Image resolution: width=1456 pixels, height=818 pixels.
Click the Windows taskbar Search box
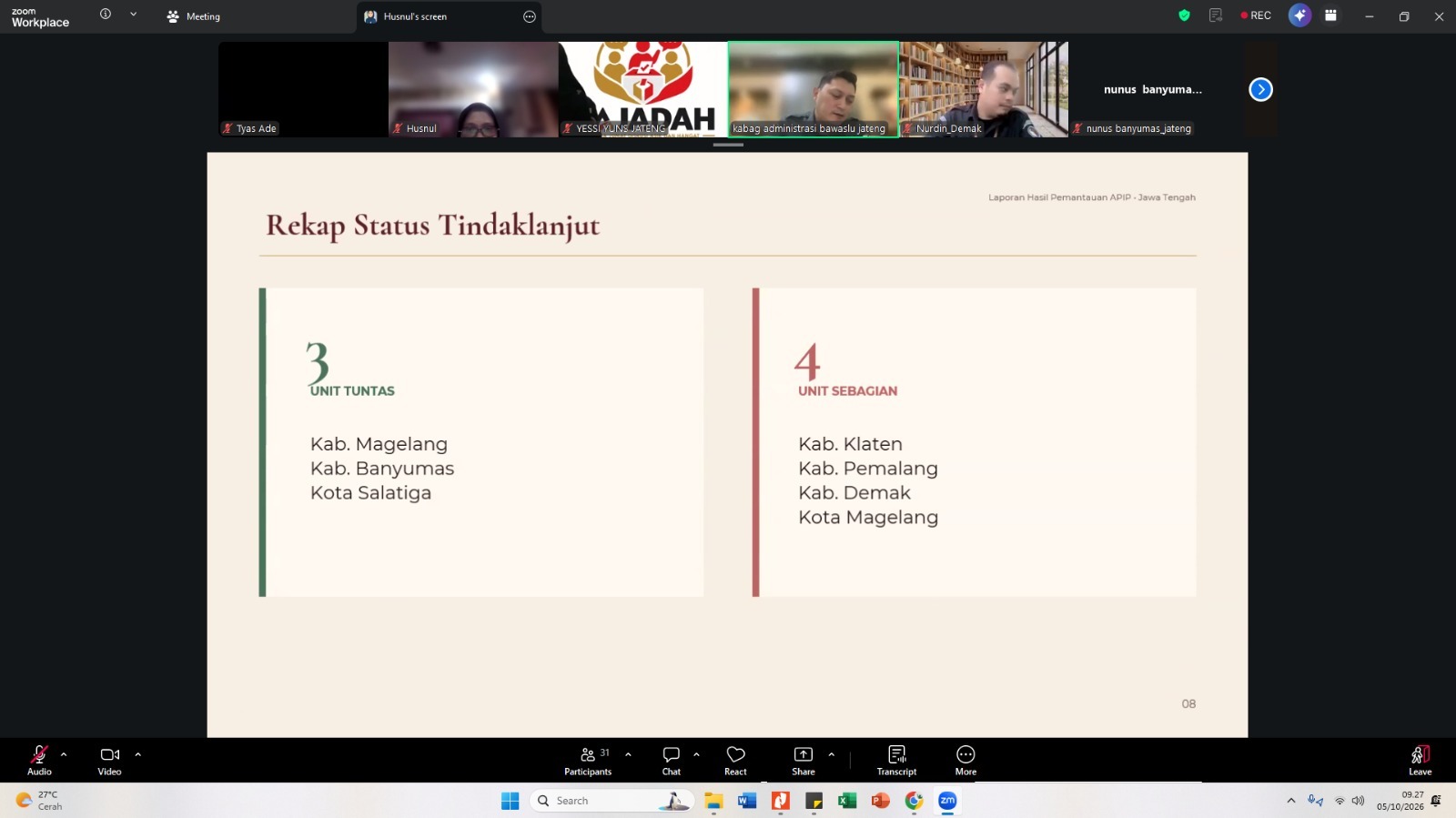tap(612, 801)
